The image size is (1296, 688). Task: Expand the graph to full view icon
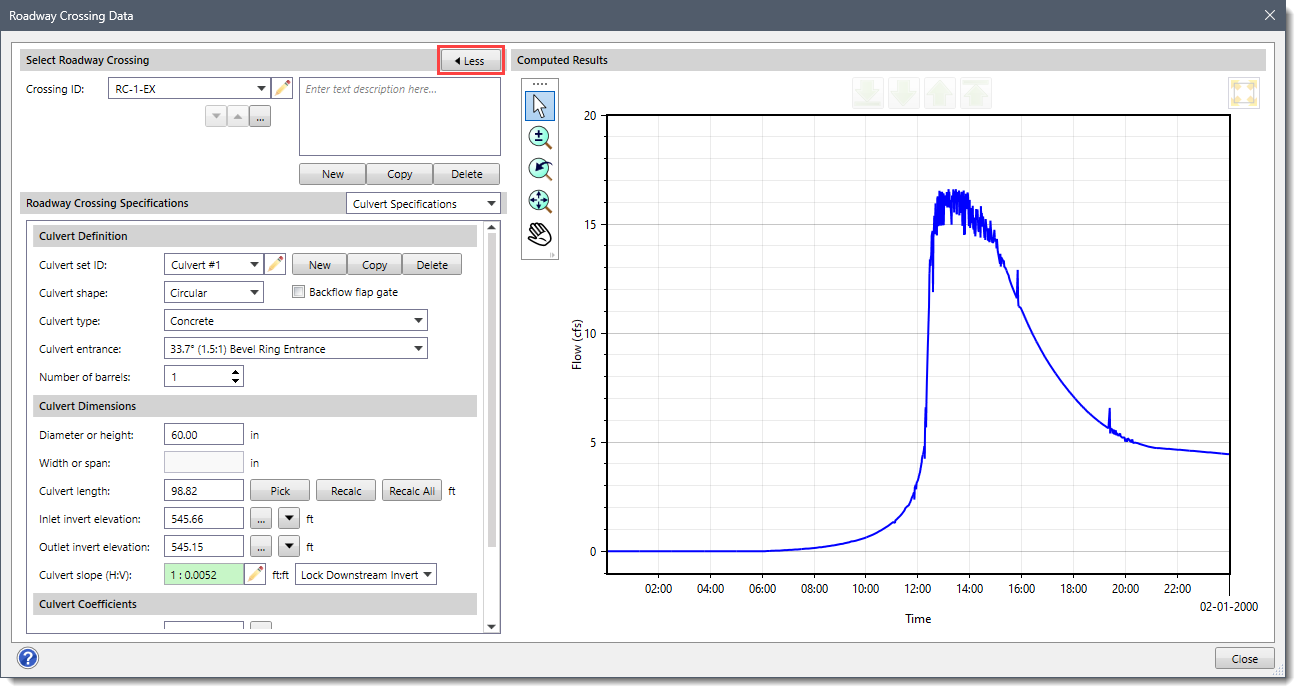[1244, 93]
